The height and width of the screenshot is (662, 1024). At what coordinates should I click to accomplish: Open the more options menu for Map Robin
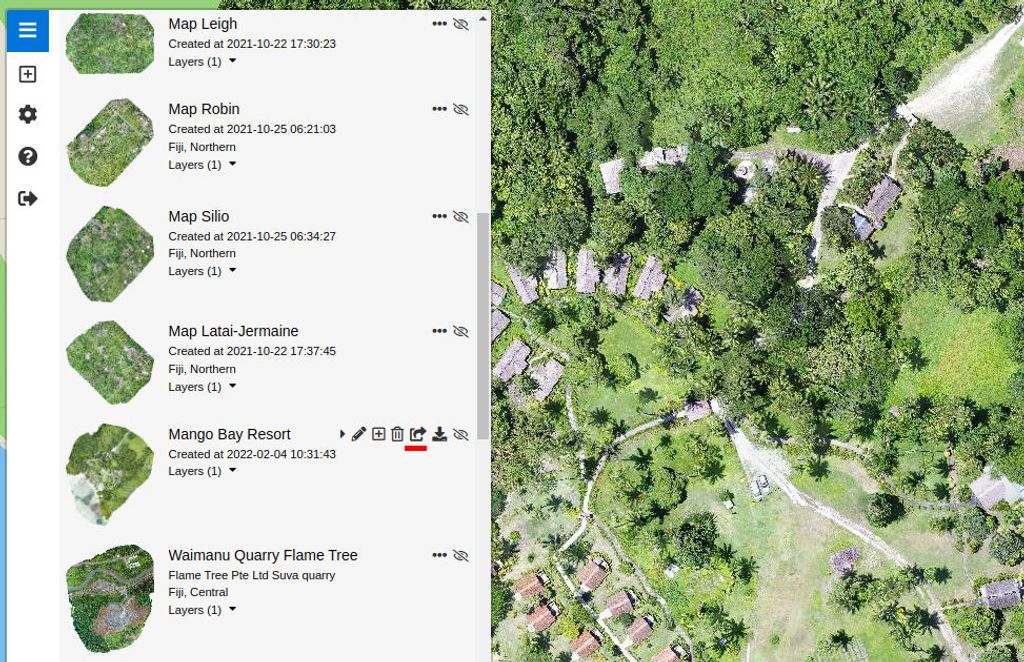[439, 109]
